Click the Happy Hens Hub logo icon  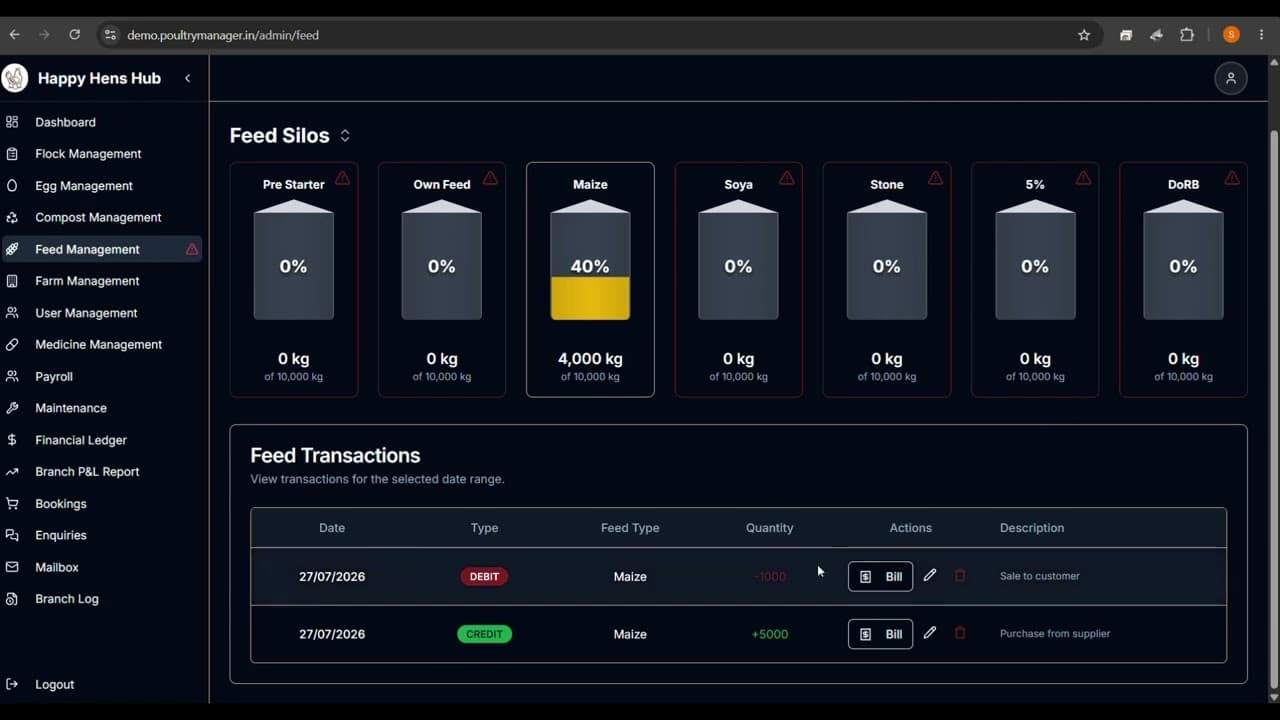(x=15, y=78)
